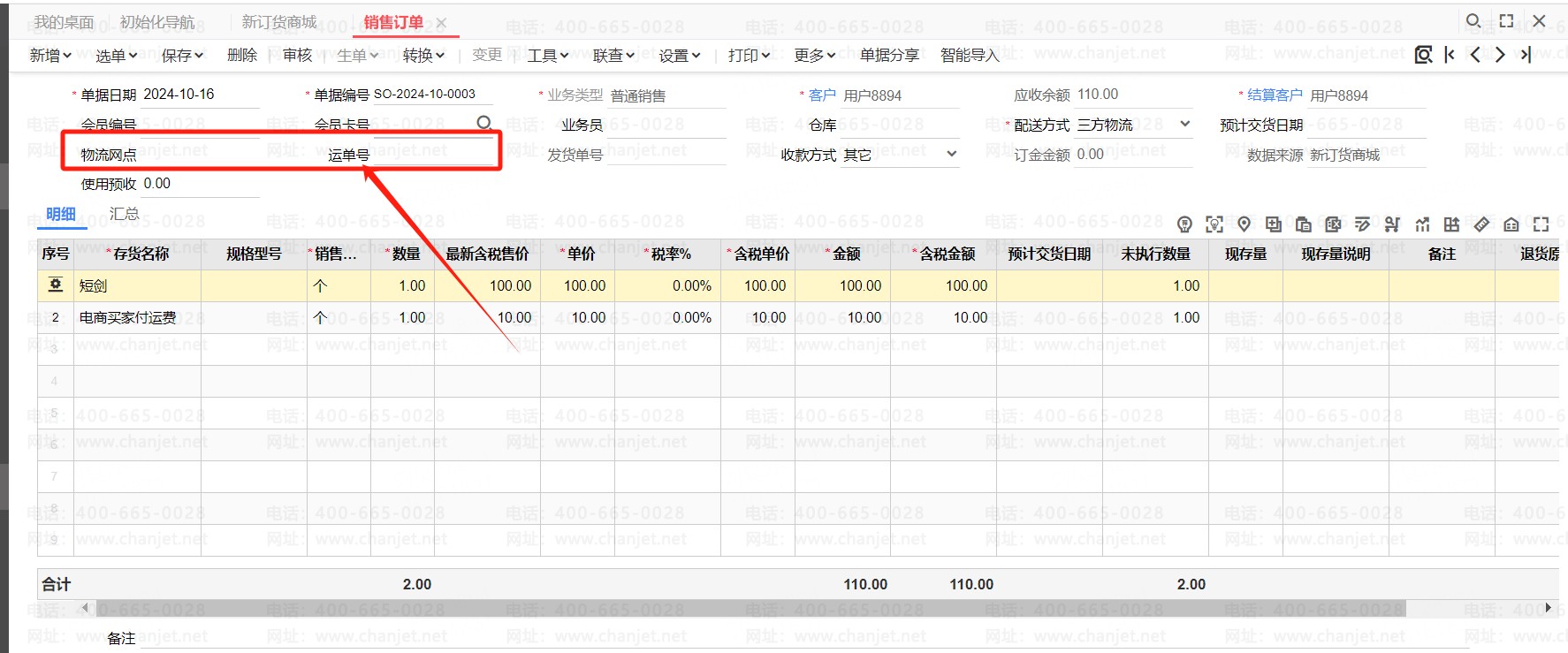
Task: Click the horizontal scrollbar thumb under the grid
Action: pyautogui.click(x=750, y=608)
